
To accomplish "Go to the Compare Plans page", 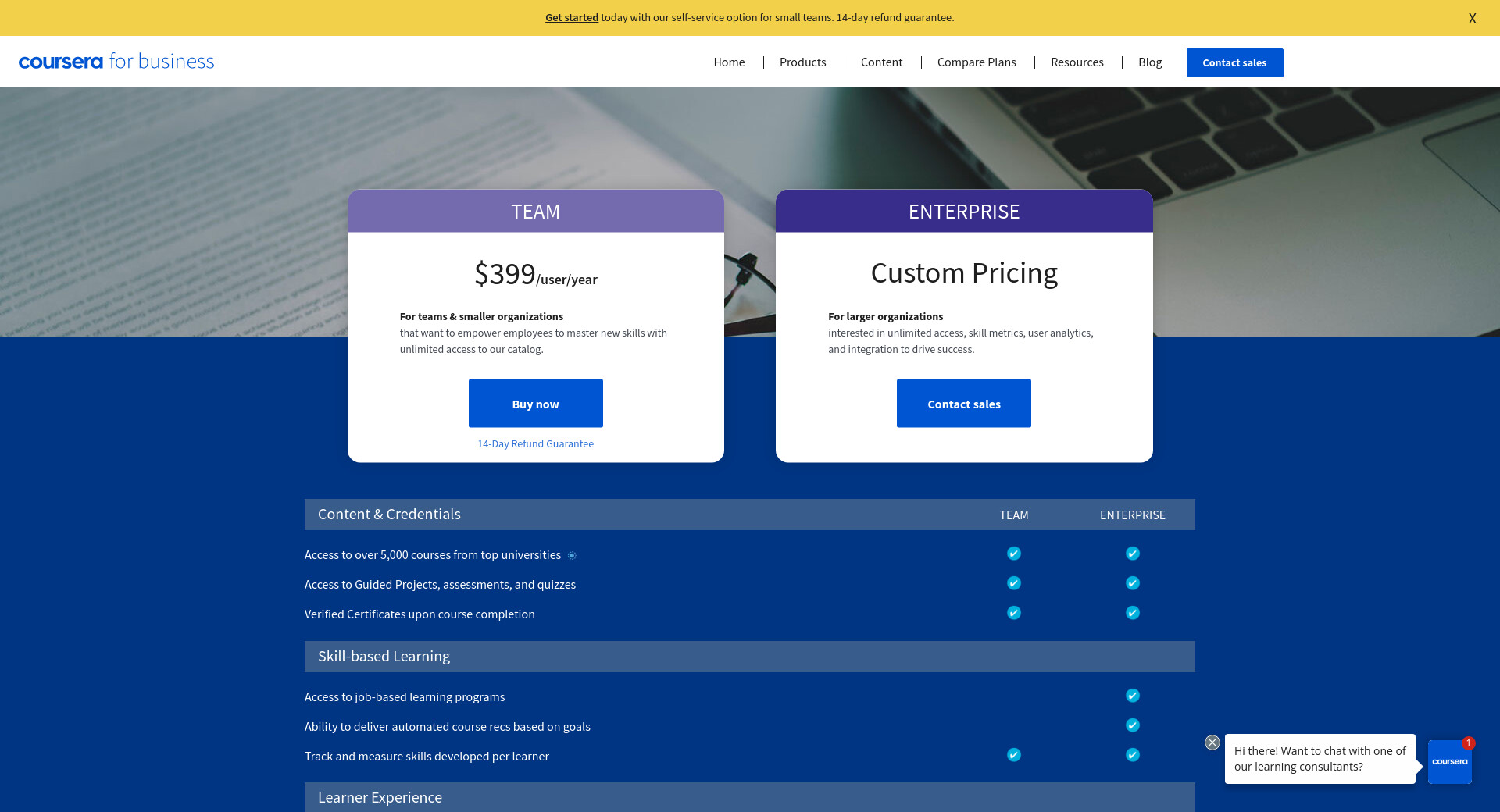I will pos(977,62).
